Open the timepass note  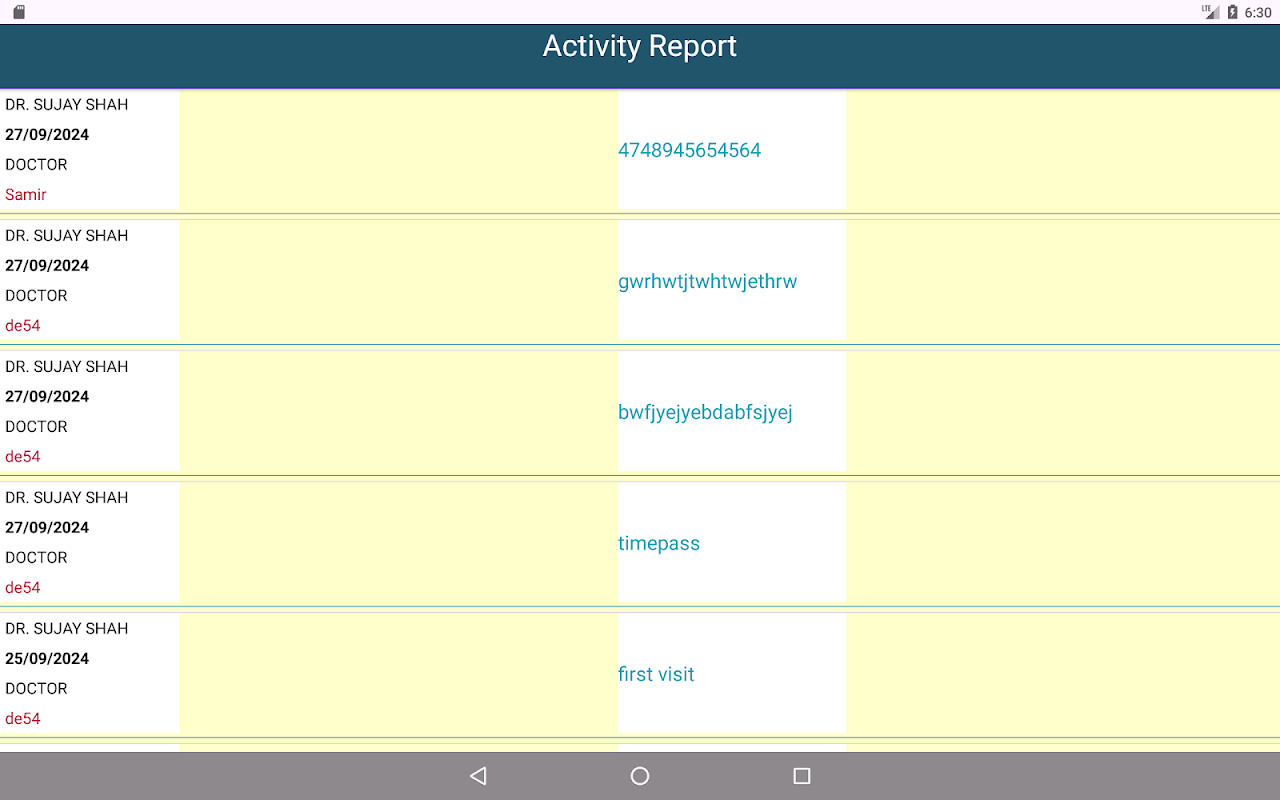point(659,543)
